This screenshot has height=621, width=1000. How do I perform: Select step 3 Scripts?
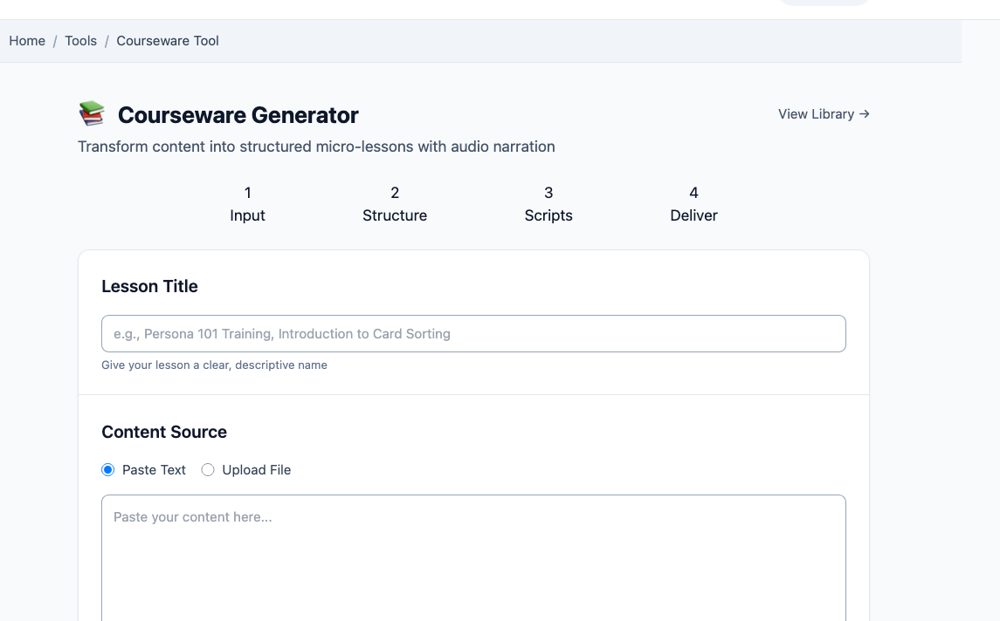pos(548,204)
